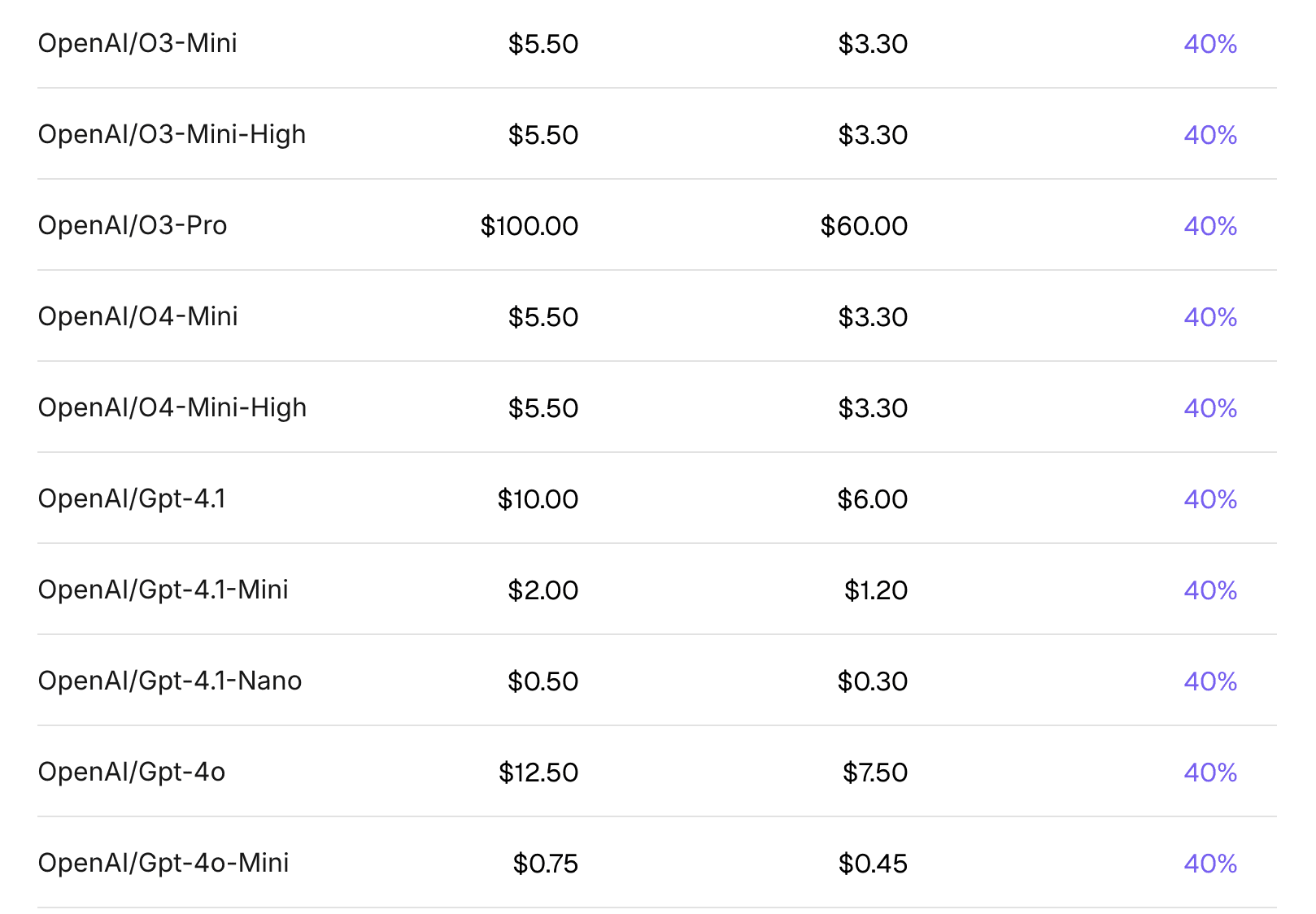Screen dimensions: 1316x914
Task: Click the OpenAI/Gpt-4.1 model name
Action: 132,498
